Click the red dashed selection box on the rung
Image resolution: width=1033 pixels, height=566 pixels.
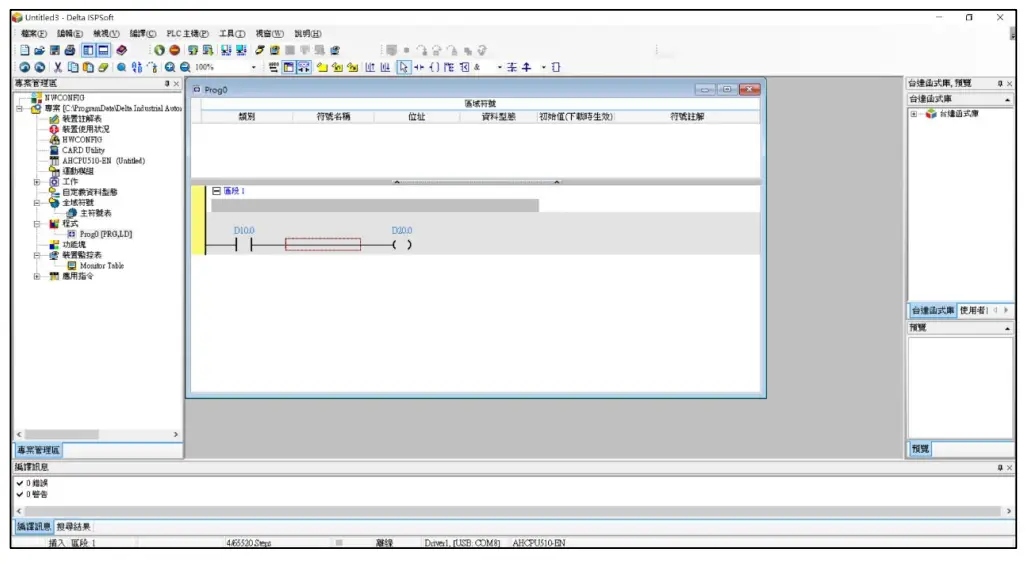tap(323, 244)
